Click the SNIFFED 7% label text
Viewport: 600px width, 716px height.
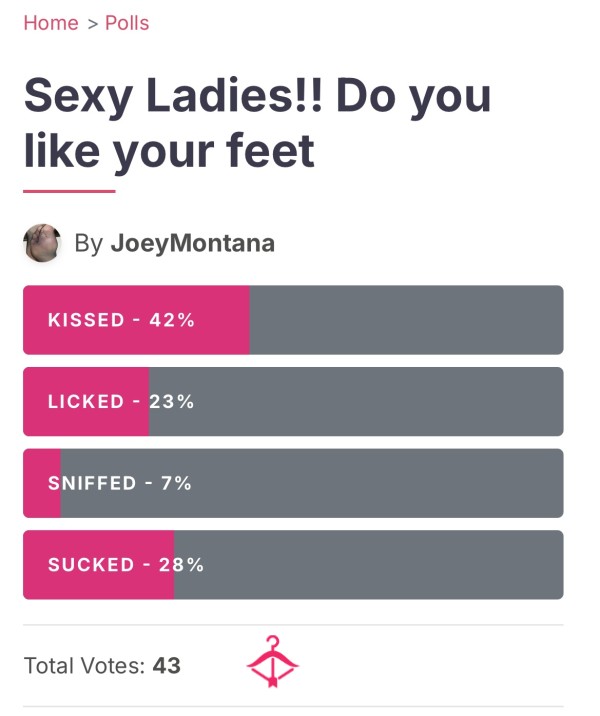click(x=120, y=483)
